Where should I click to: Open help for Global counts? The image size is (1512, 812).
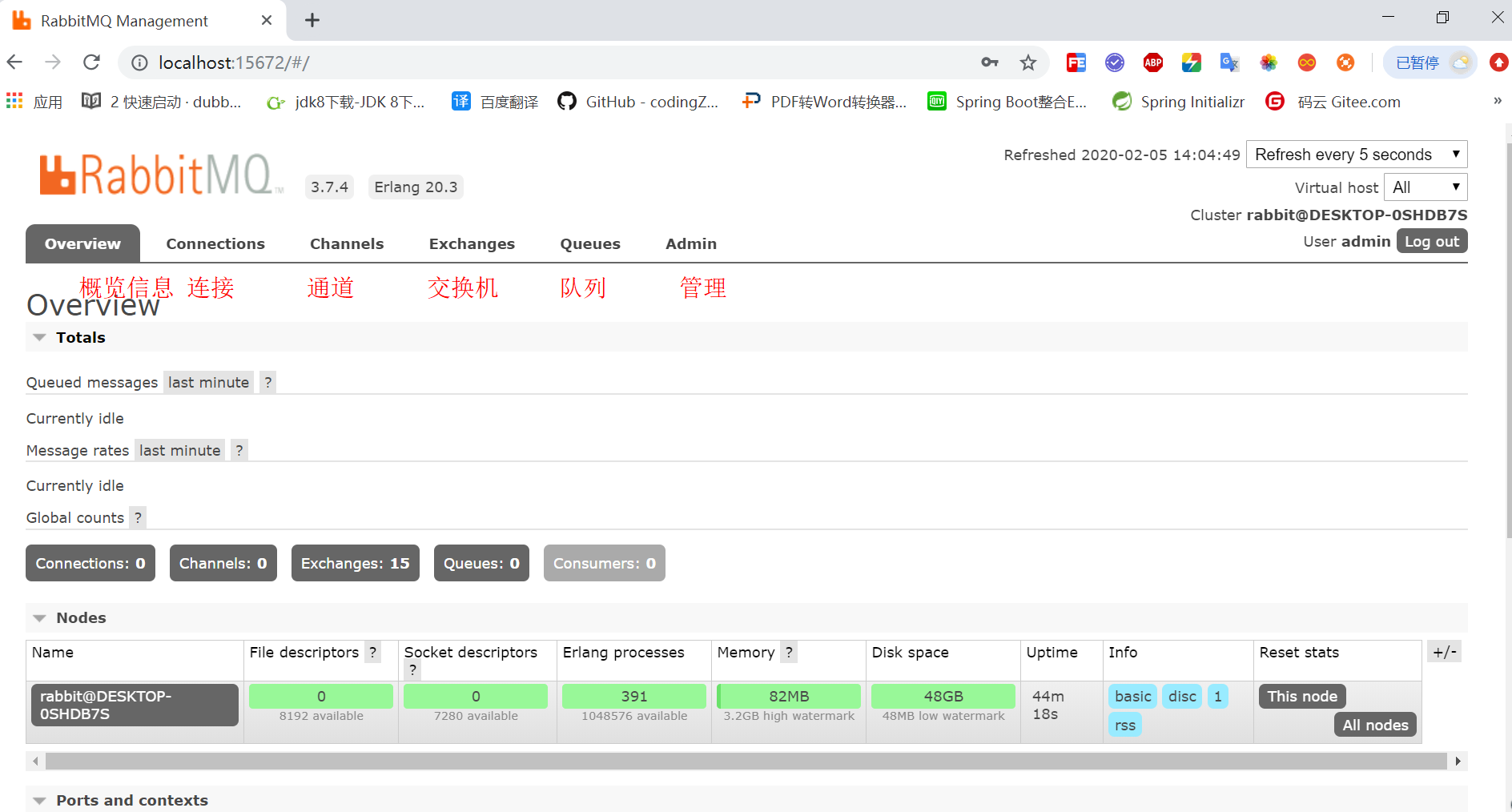138,517
